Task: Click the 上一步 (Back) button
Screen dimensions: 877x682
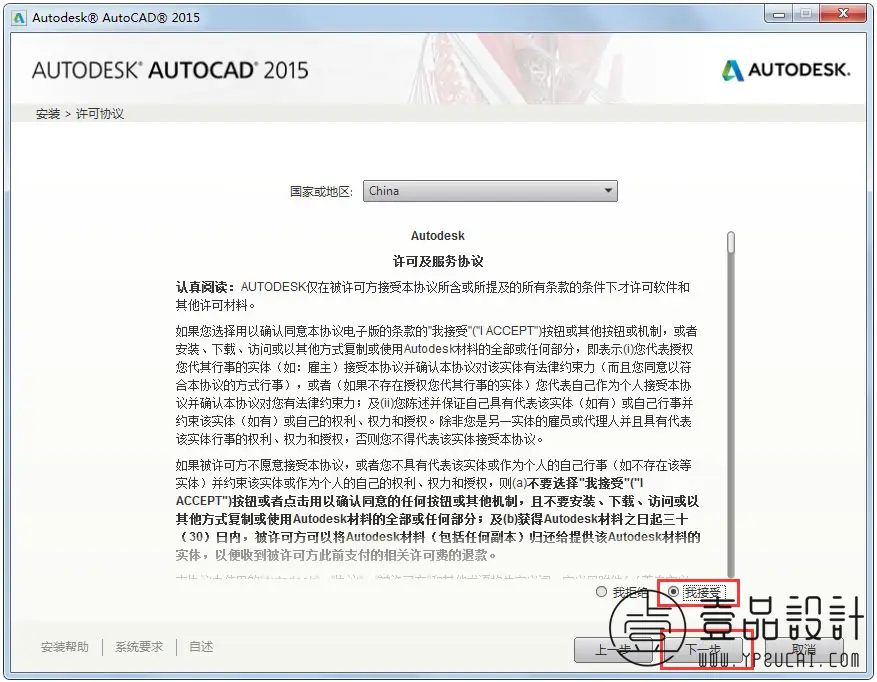Action: tap(613, 650)
